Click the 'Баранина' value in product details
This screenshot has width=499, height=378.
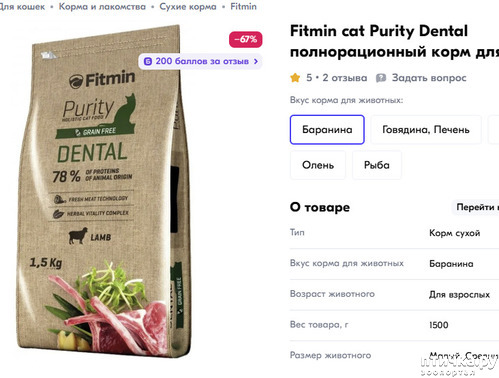pos(451,264)
